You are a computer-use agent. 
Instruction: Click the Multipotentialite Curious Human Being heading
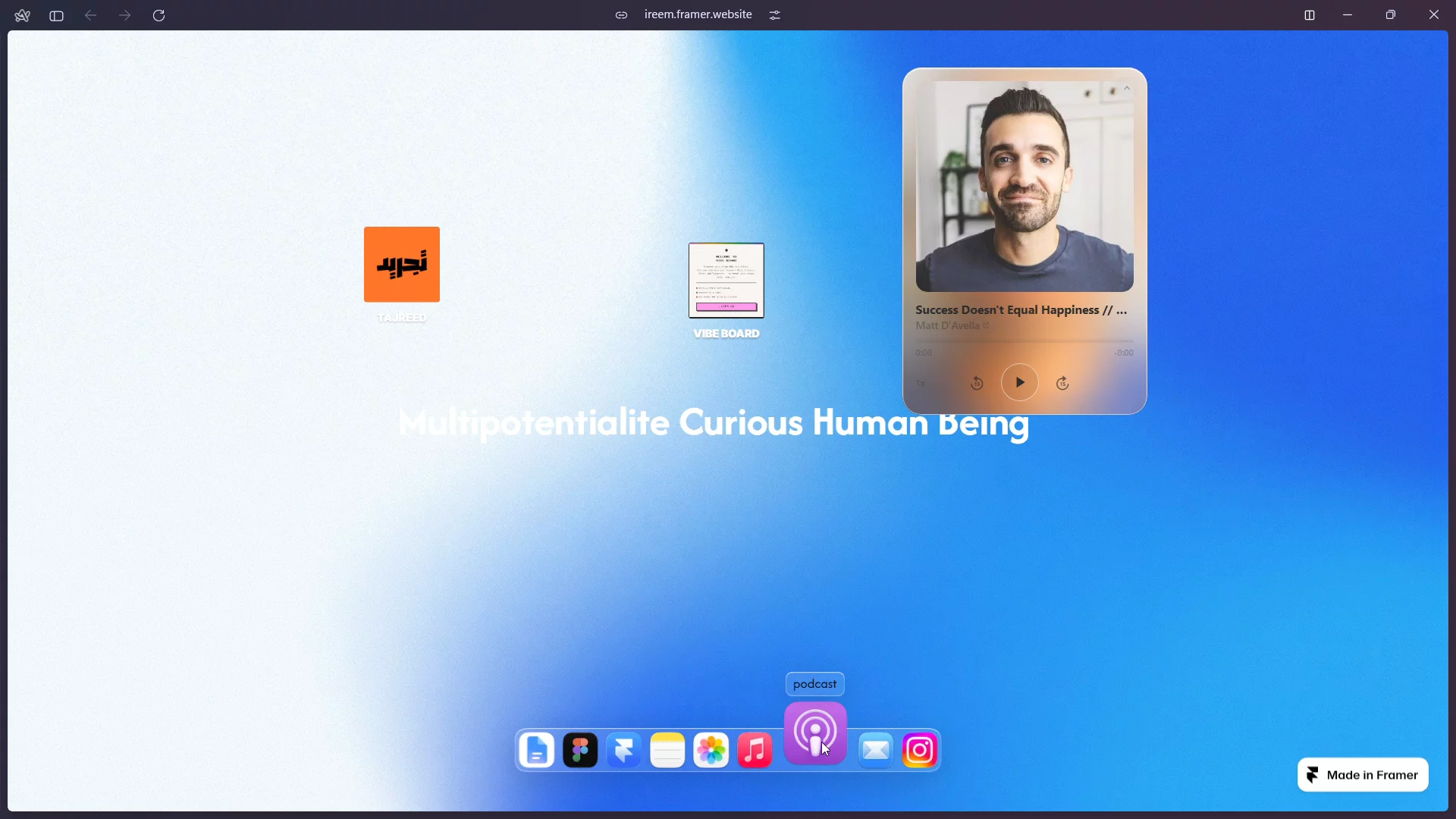coord(714,423)
